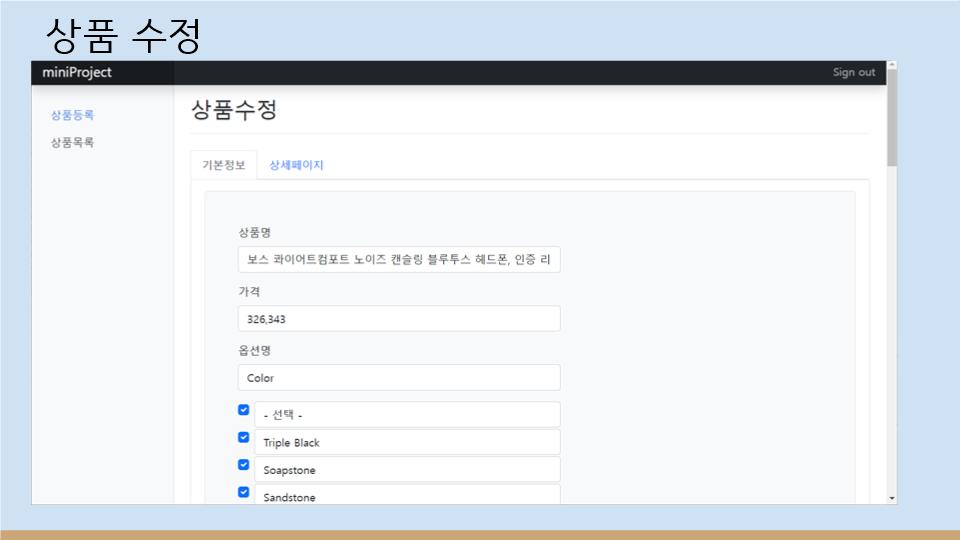Open the miniProject brand link
960x540 pixels.
pos(77,72)
